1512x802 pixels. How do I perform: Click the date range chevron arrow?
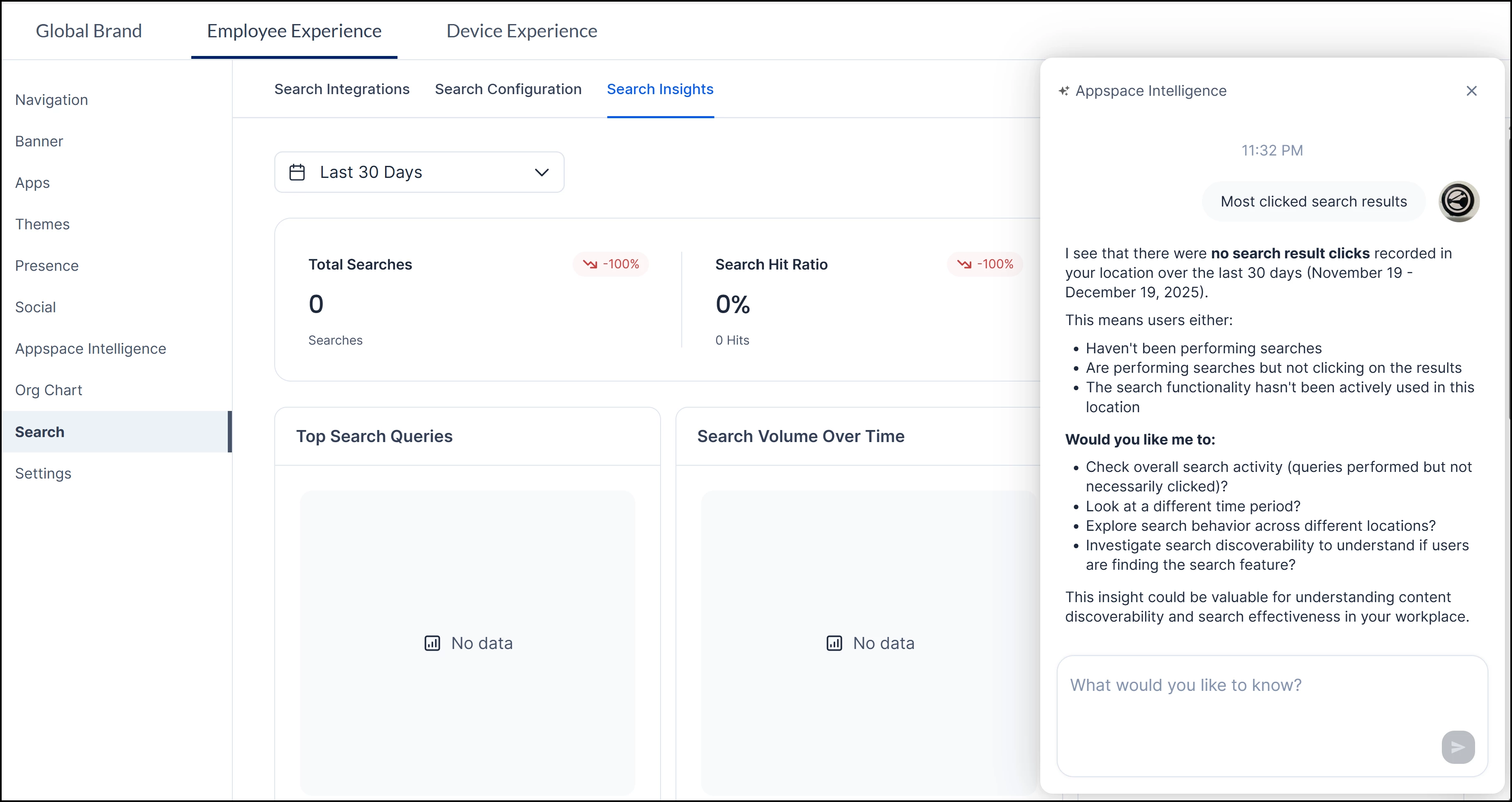[541, 173]
